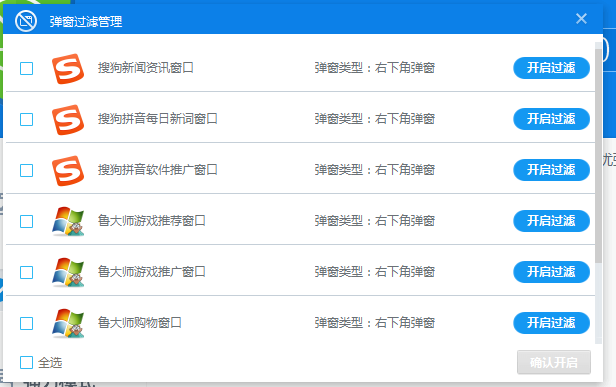Click the vertical scrollbar thumb

(598, 155)
